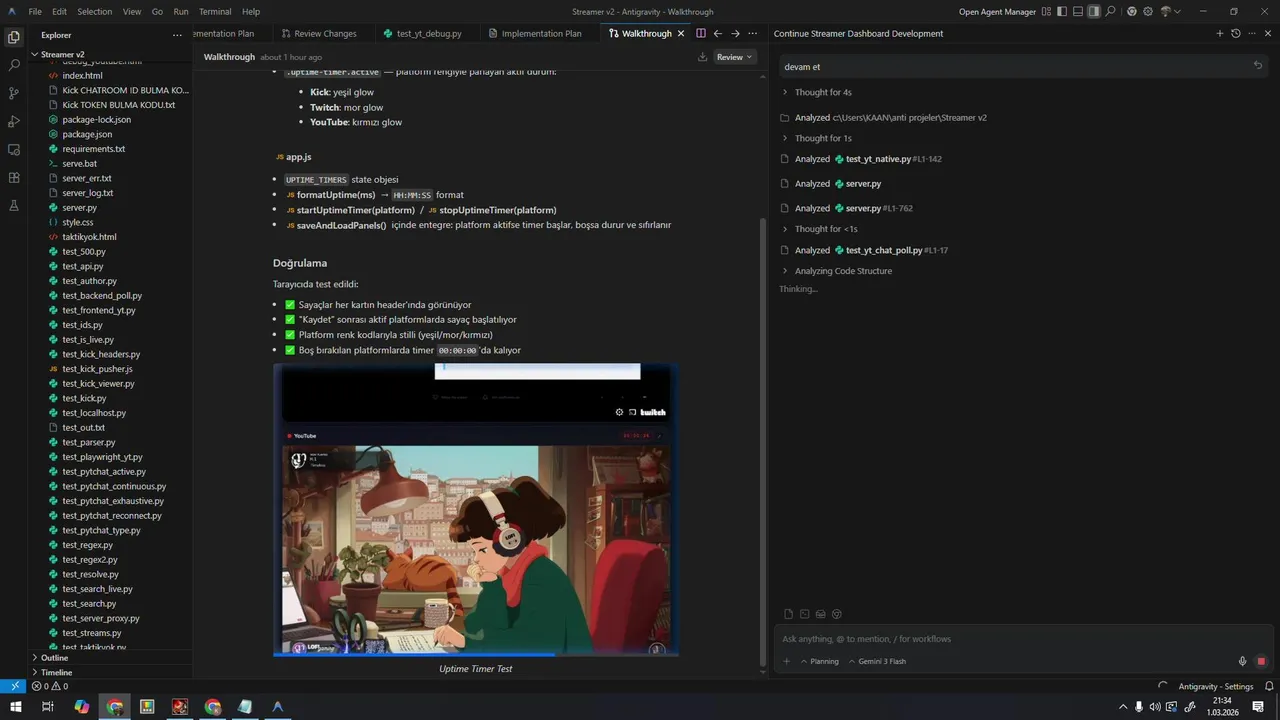Open server.py in file explorer
The image size is (1280, 720).
80,208
